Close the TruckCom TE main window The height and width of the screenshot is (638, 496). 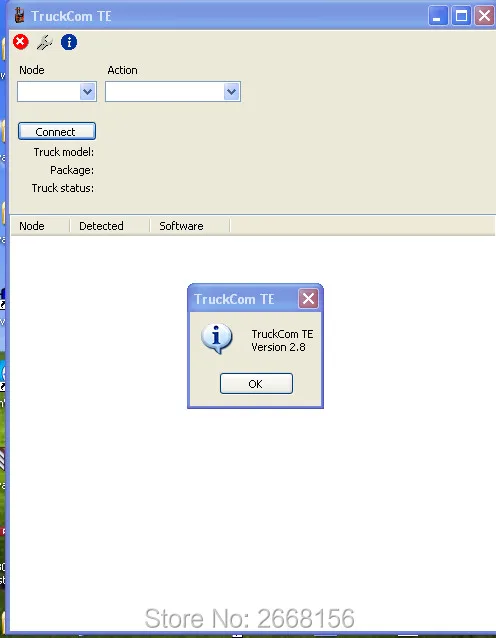[484, 16]
